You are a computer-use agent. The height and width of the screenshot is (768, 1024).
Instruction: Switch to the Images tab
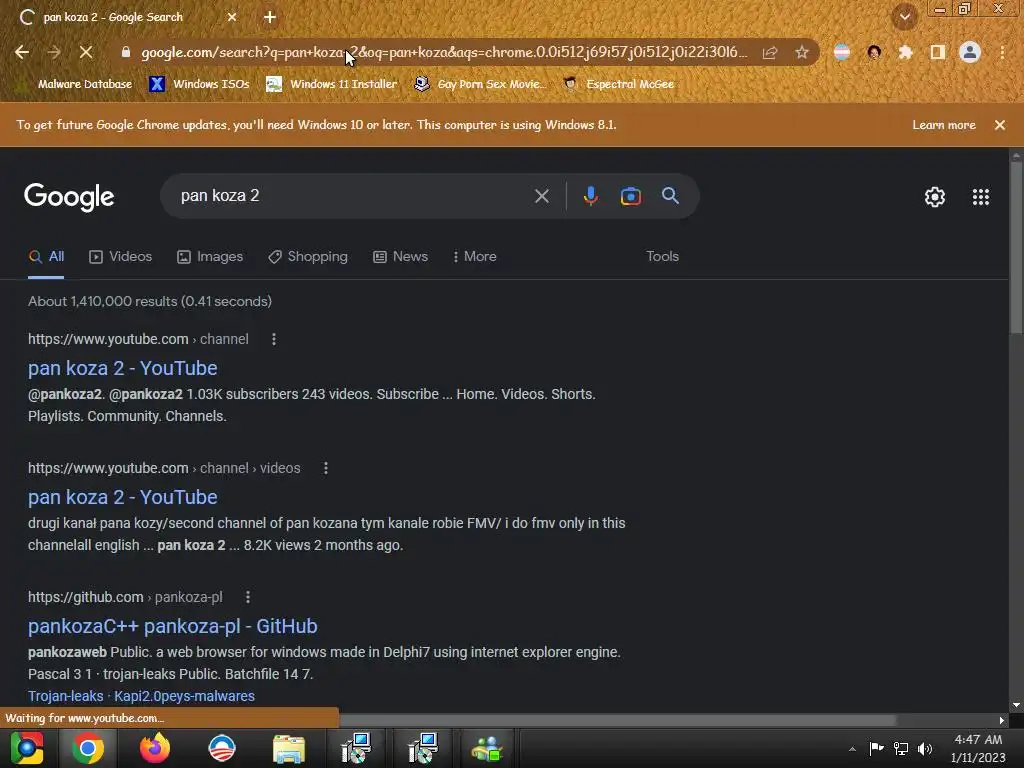(x=210, y=257)
